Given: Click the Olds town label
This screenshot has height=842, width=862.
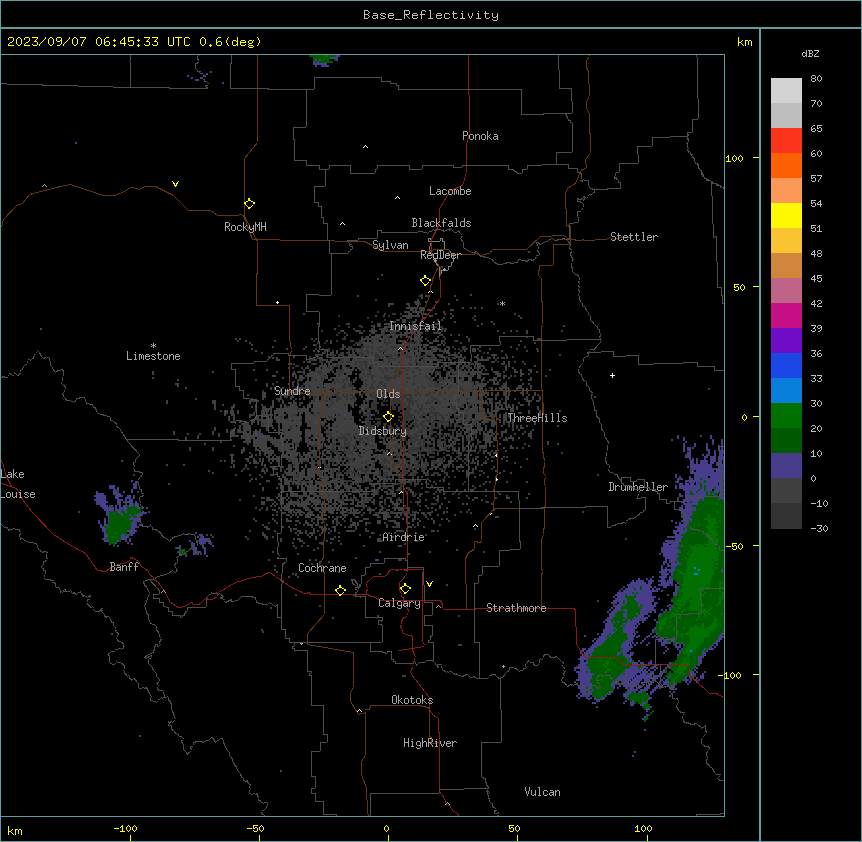Looking at the screenshot, I should [x=388, y=394].
